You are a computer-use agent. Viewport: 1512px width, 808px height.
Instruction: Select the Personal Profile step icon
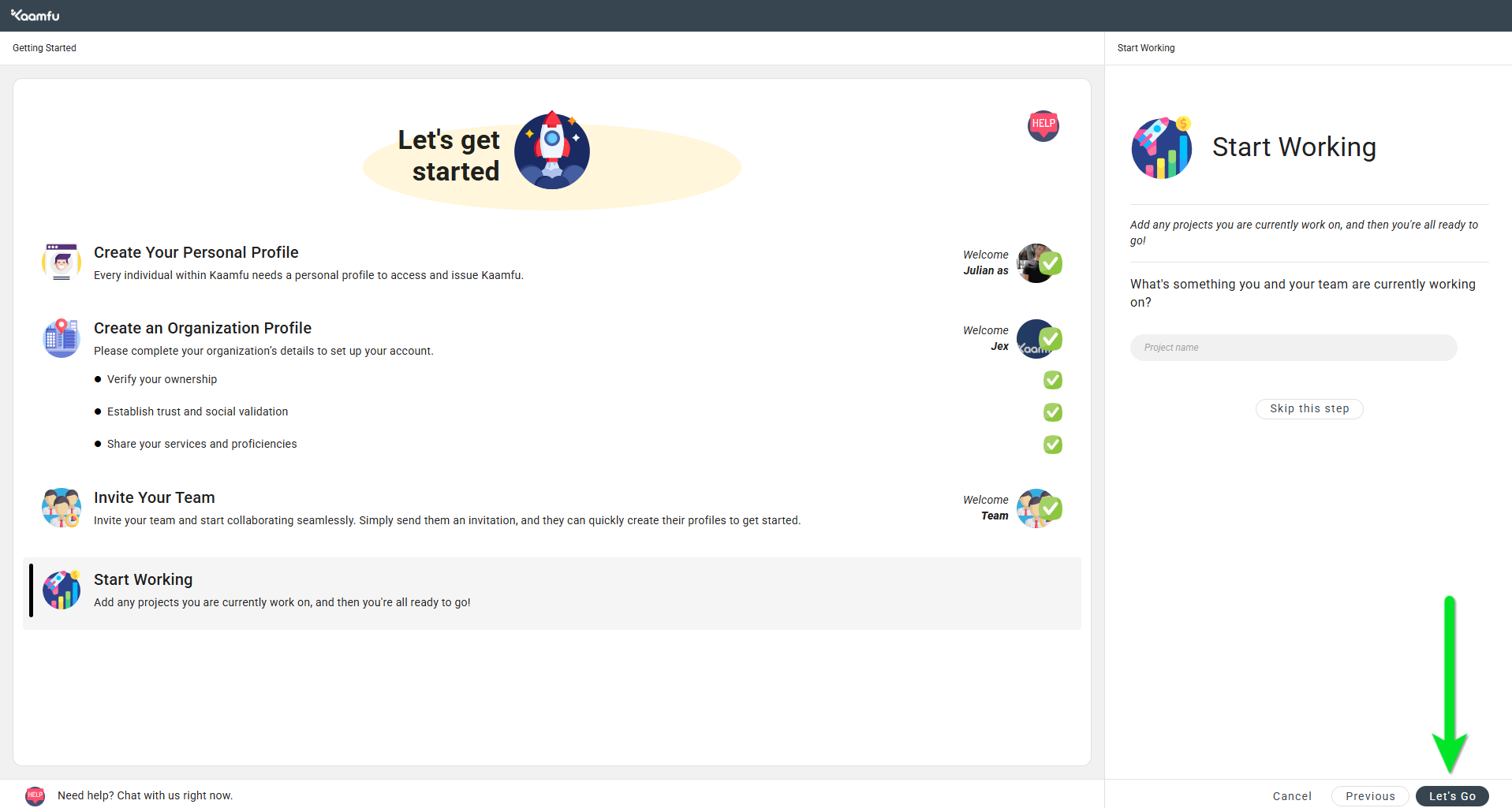click(x=62, y=263)
